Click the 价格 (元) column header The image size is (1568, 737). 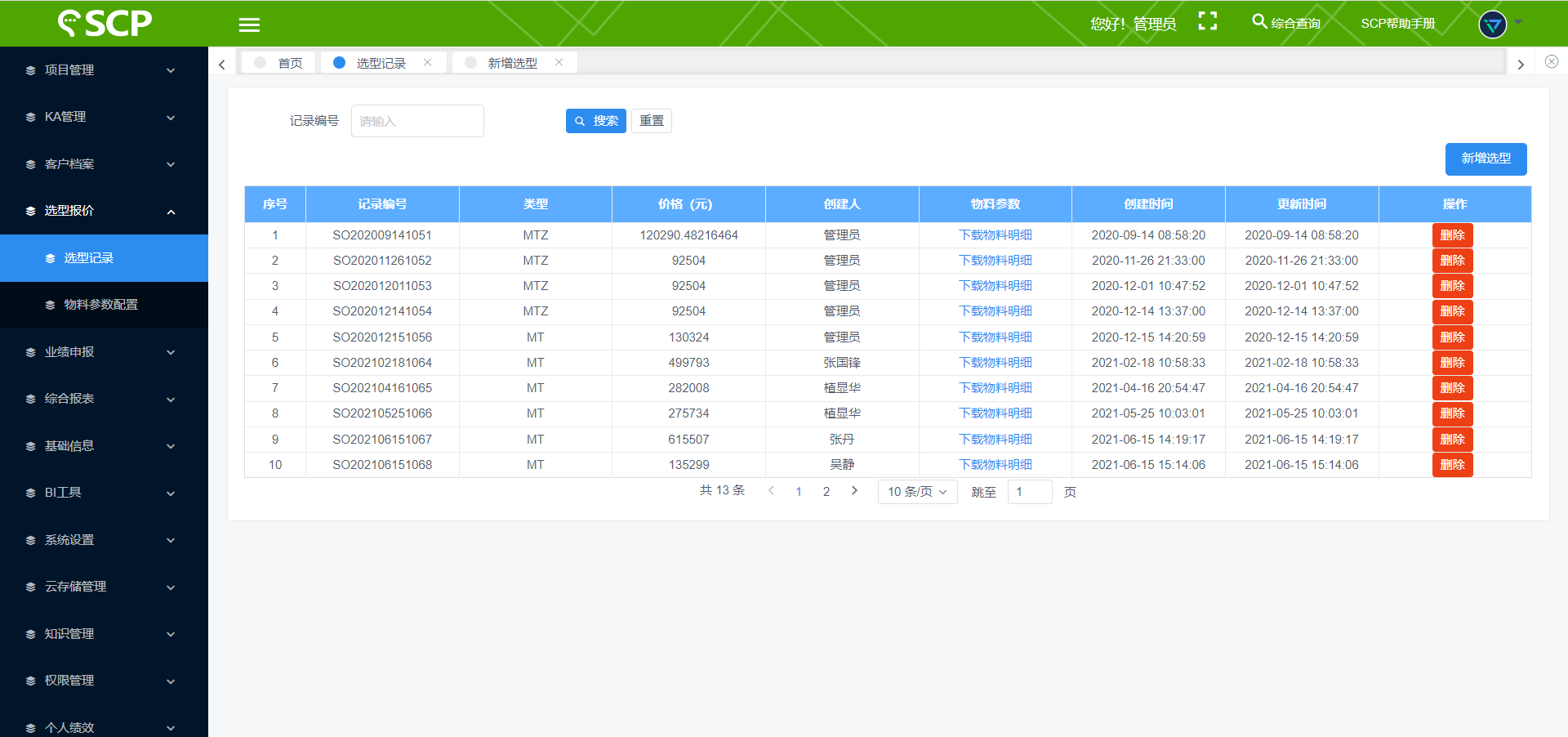click(688, 204)
